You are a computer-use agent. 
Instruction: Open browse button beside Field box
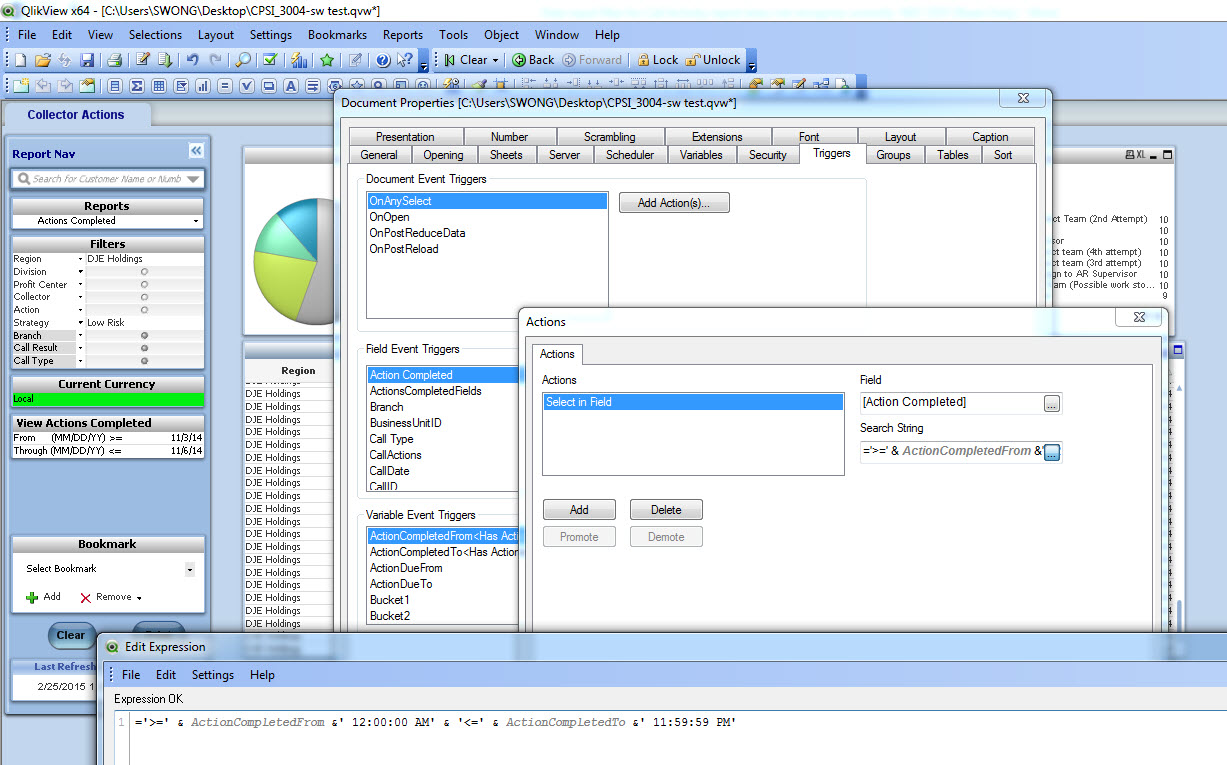click(x=1051, y=403)
